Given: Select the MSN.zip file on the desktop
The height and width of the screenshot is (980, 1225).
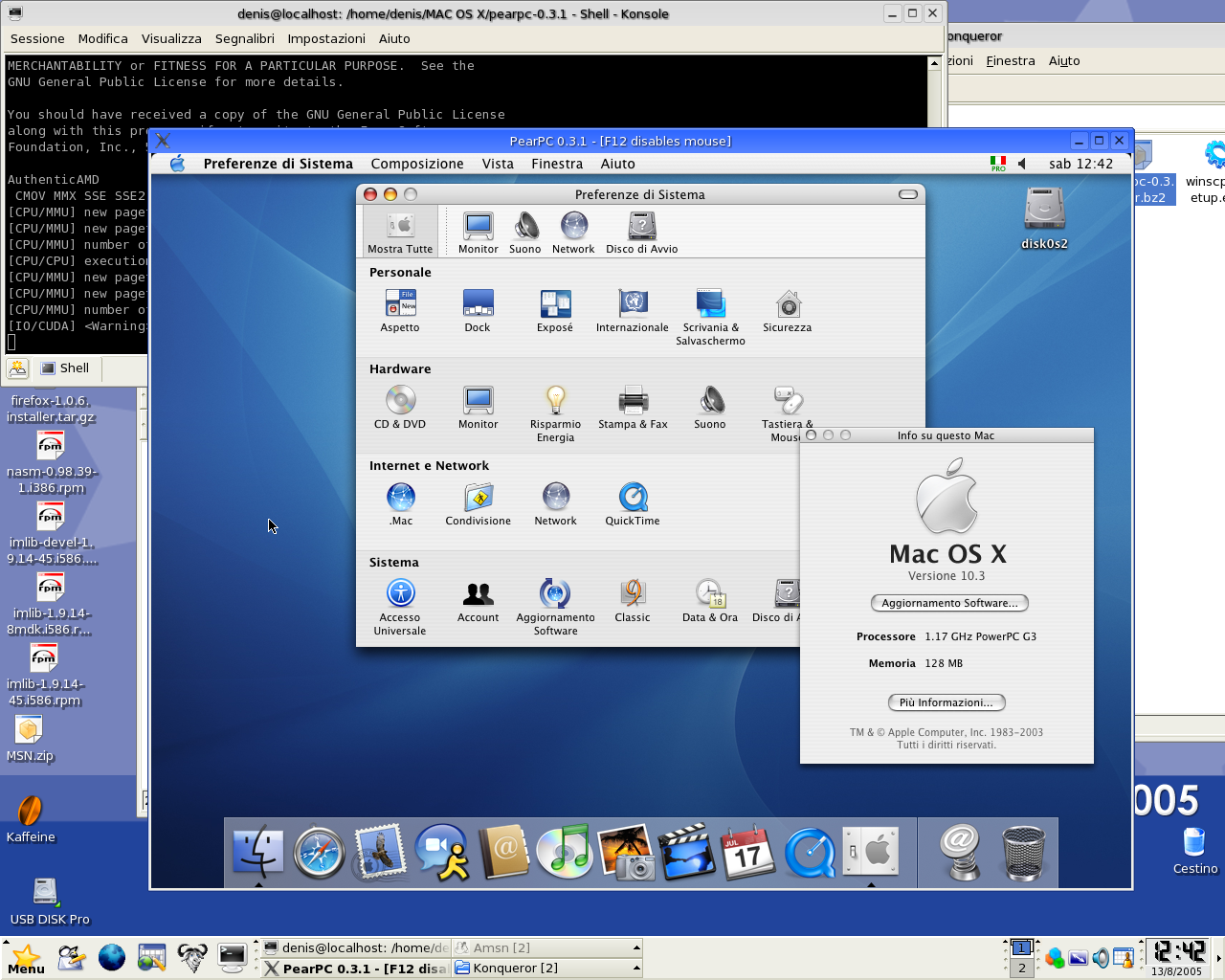Looking at the screenshot, I should pos(30,739).
